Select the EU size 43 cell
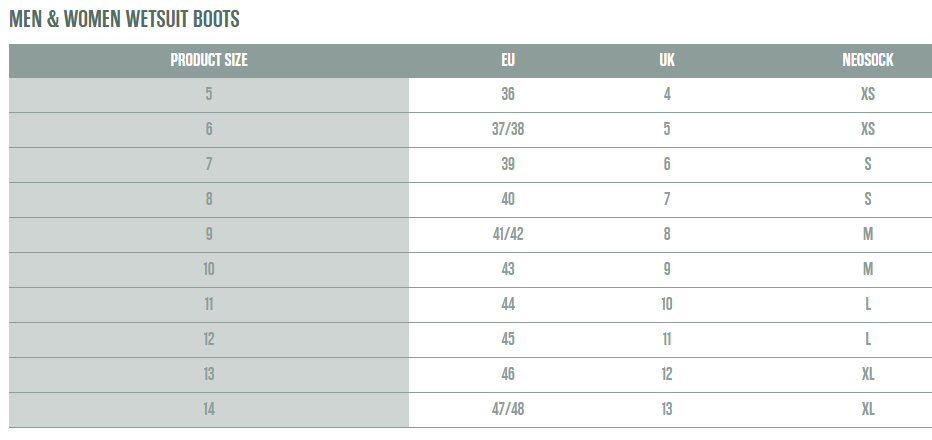Image resolution: width=932 pixels, height=440 pixels. (x=508, y=270)
